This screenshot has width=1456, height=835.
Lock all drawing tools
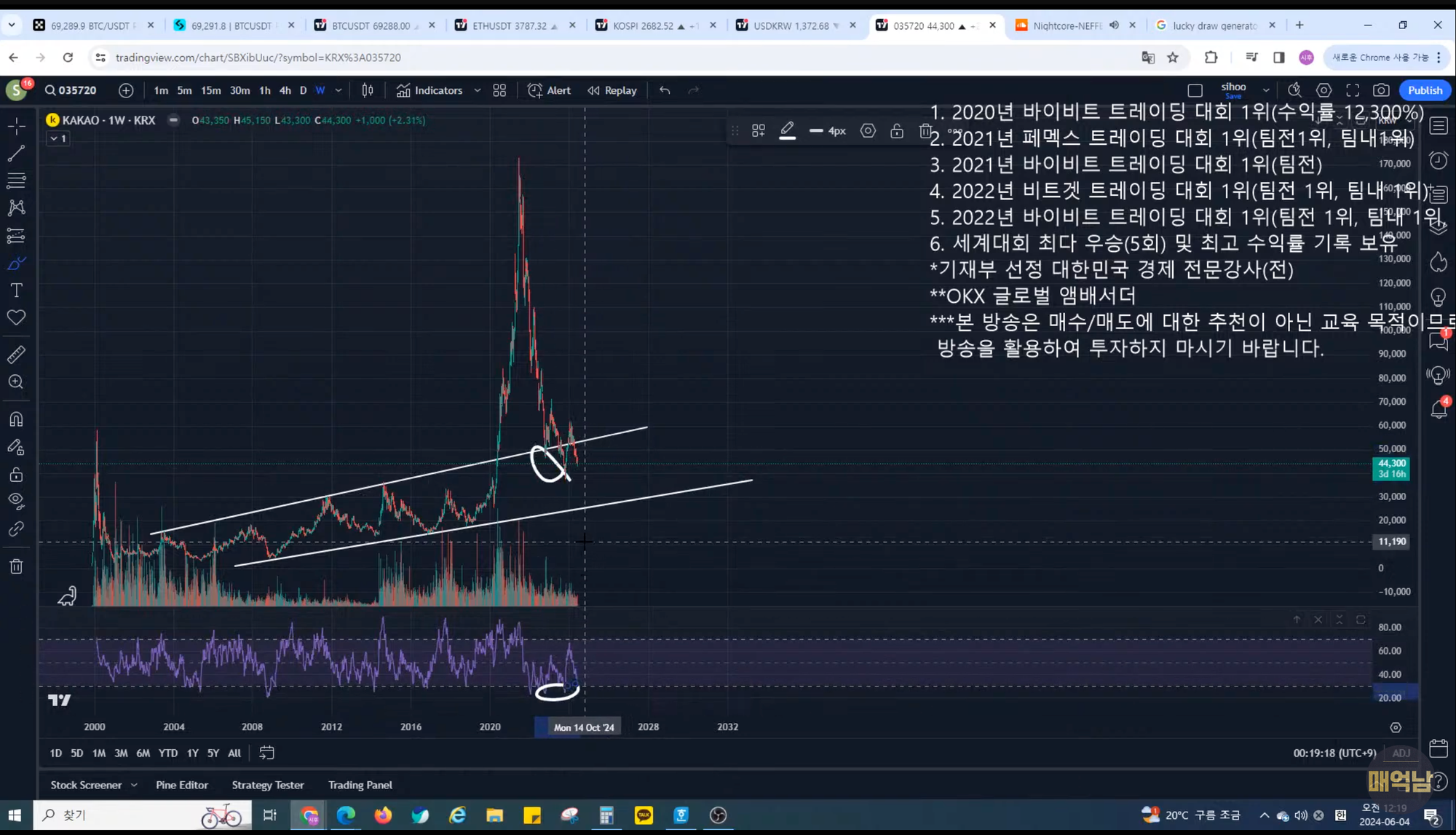point(16,475)
